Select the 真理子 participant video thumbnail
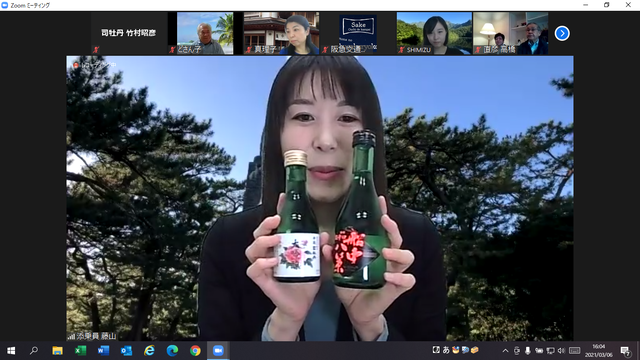 pyautogui.click(x=281, y=33)
